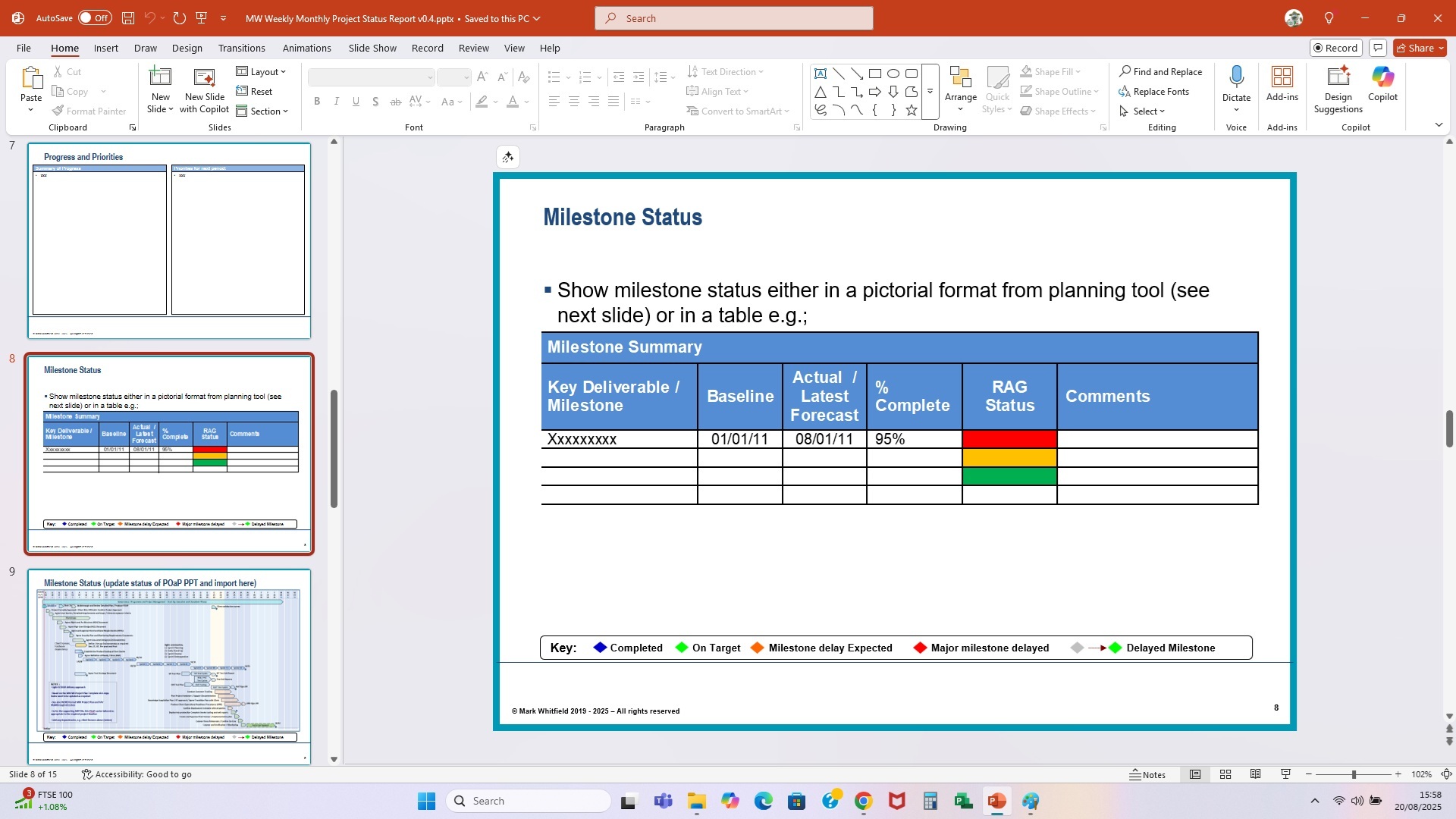The height and width of the screenshot is (819, 1456).
Task: Select slide 9 thumbnail
Action: [168, 666]
